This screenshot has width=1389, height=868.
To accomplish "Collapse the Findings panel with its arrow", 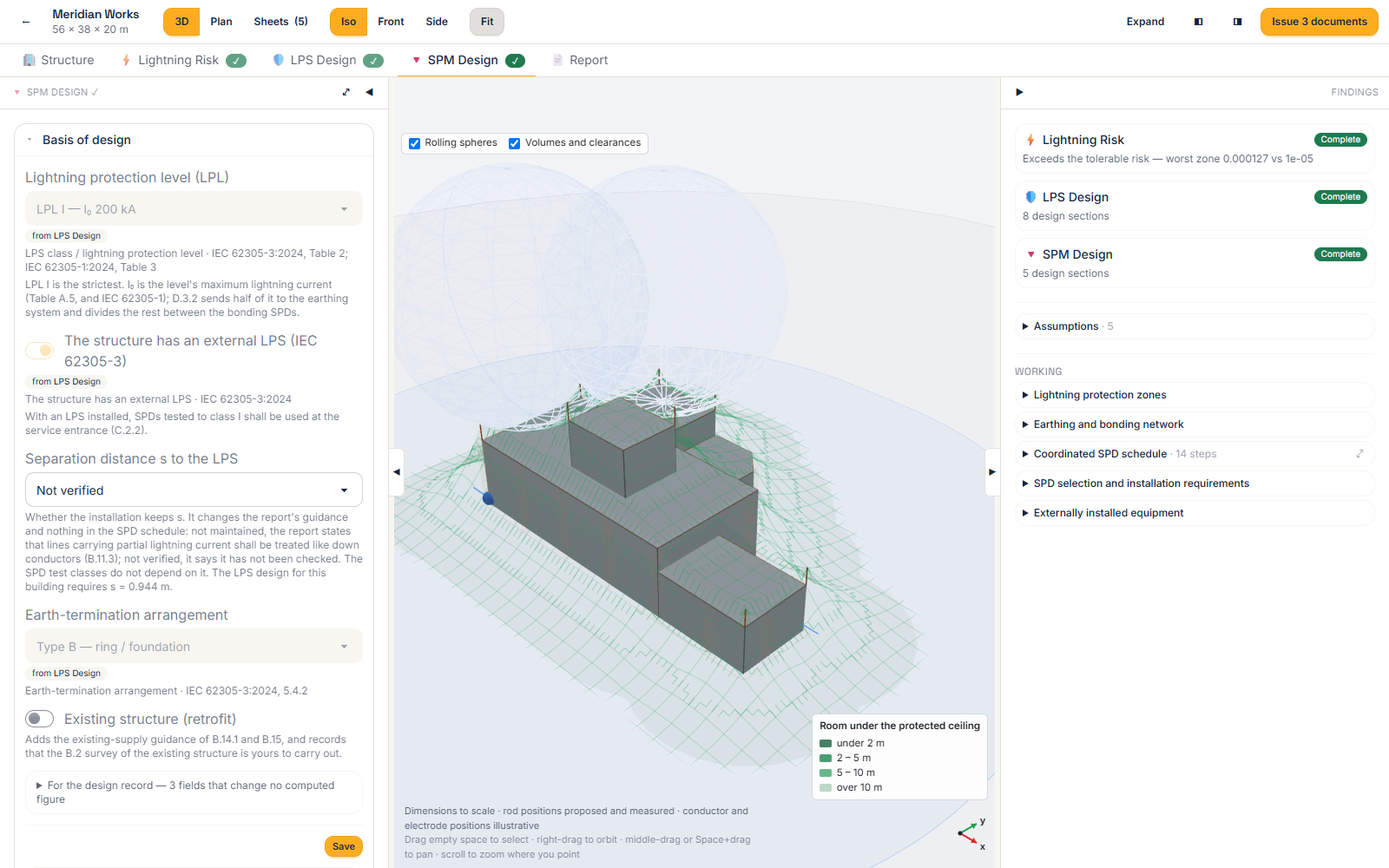I will coord(1019,92).
